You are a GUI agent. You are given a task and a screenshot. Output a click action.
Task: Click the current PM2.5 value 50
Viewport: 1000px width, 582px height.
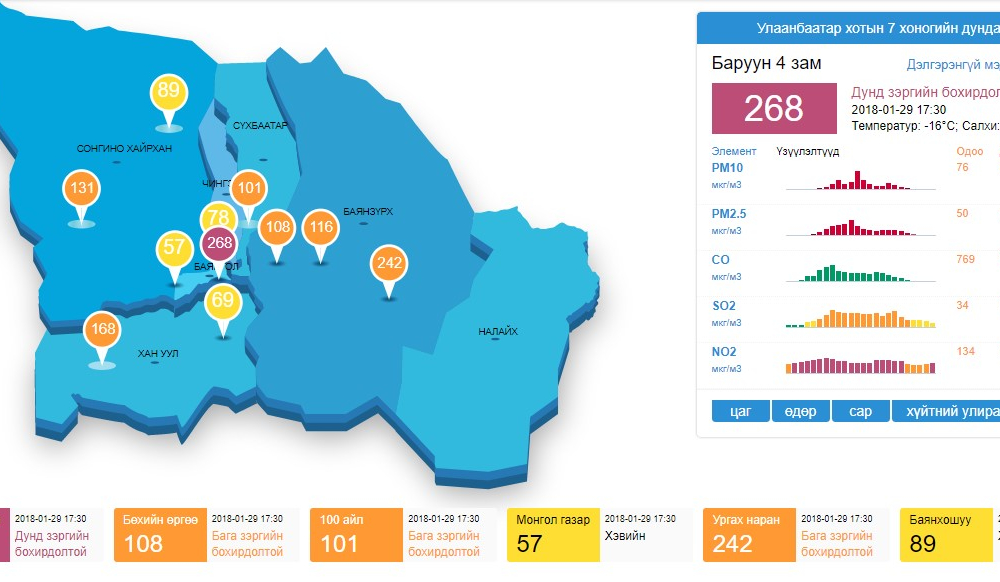pyautogui.click(x=962, y=213)
